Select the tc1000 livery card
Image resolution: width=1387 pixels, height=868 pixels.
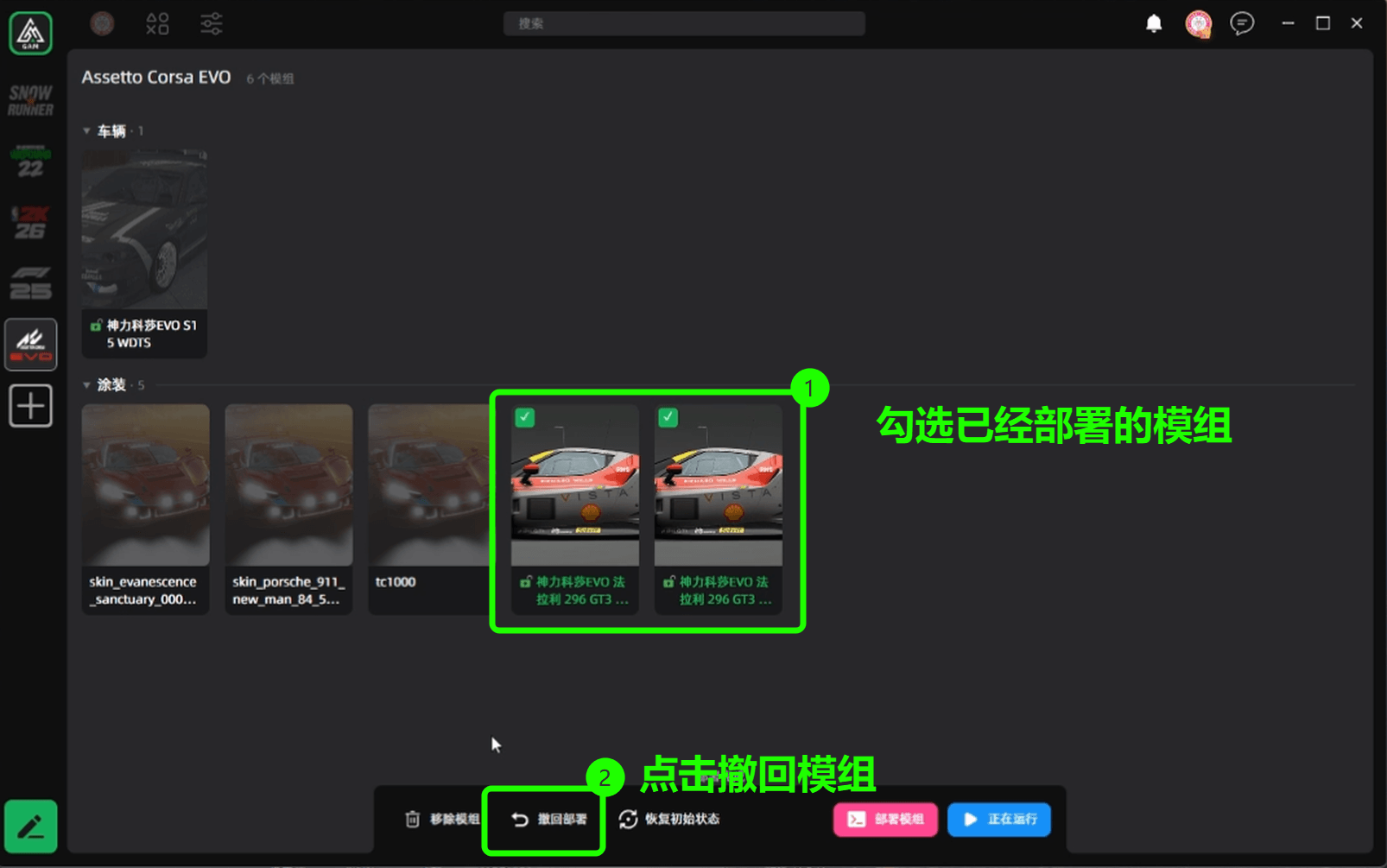(x=429, y=510)
